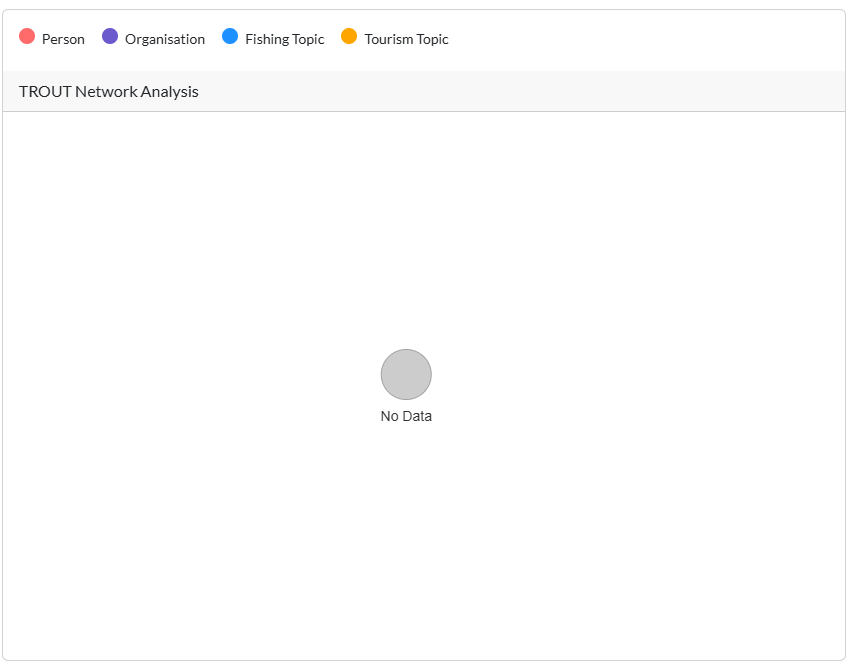
Task: Click the word Analysis in panel header
Action: tap(169, 92)
